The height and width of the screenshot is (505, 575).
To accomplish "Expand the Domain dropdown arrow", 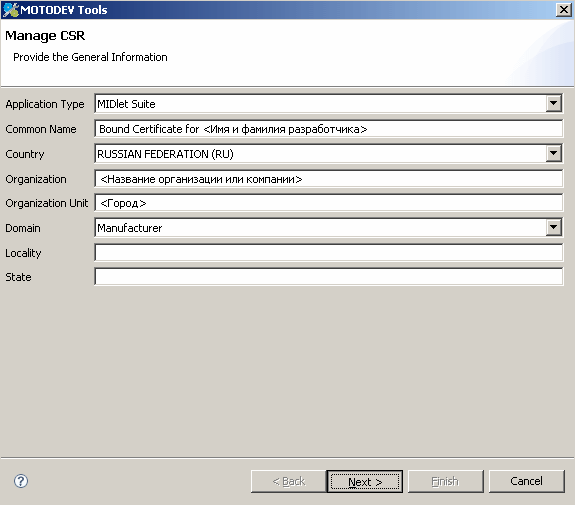I will [553, 228].
